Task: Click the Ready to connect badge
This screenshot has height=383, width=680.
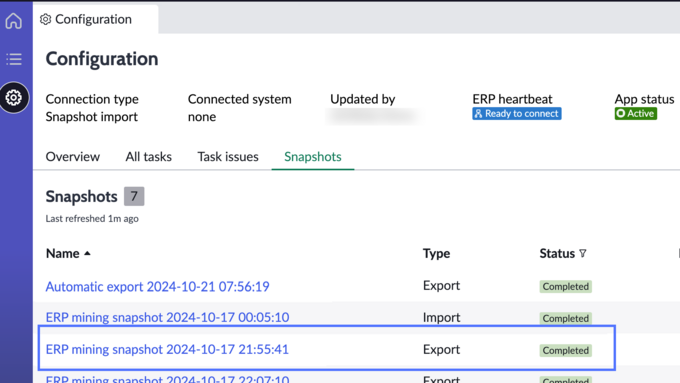Action: tap(517, 114)
